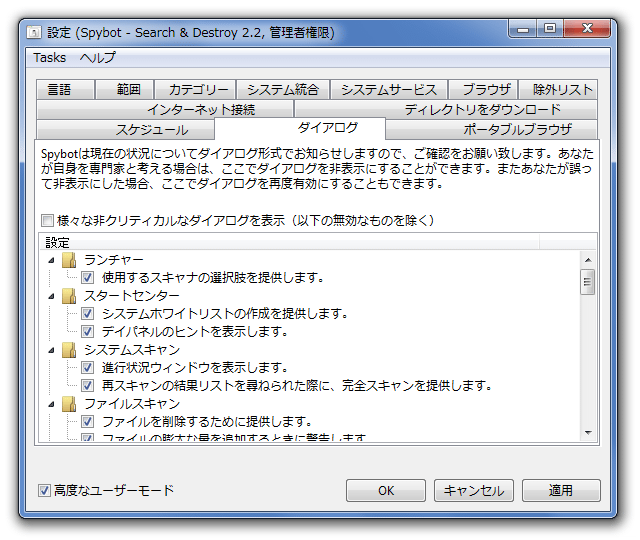This screenshot has height=540, width=640.
Task: Open the Tasks menu
Action: [x=49, y=58]
